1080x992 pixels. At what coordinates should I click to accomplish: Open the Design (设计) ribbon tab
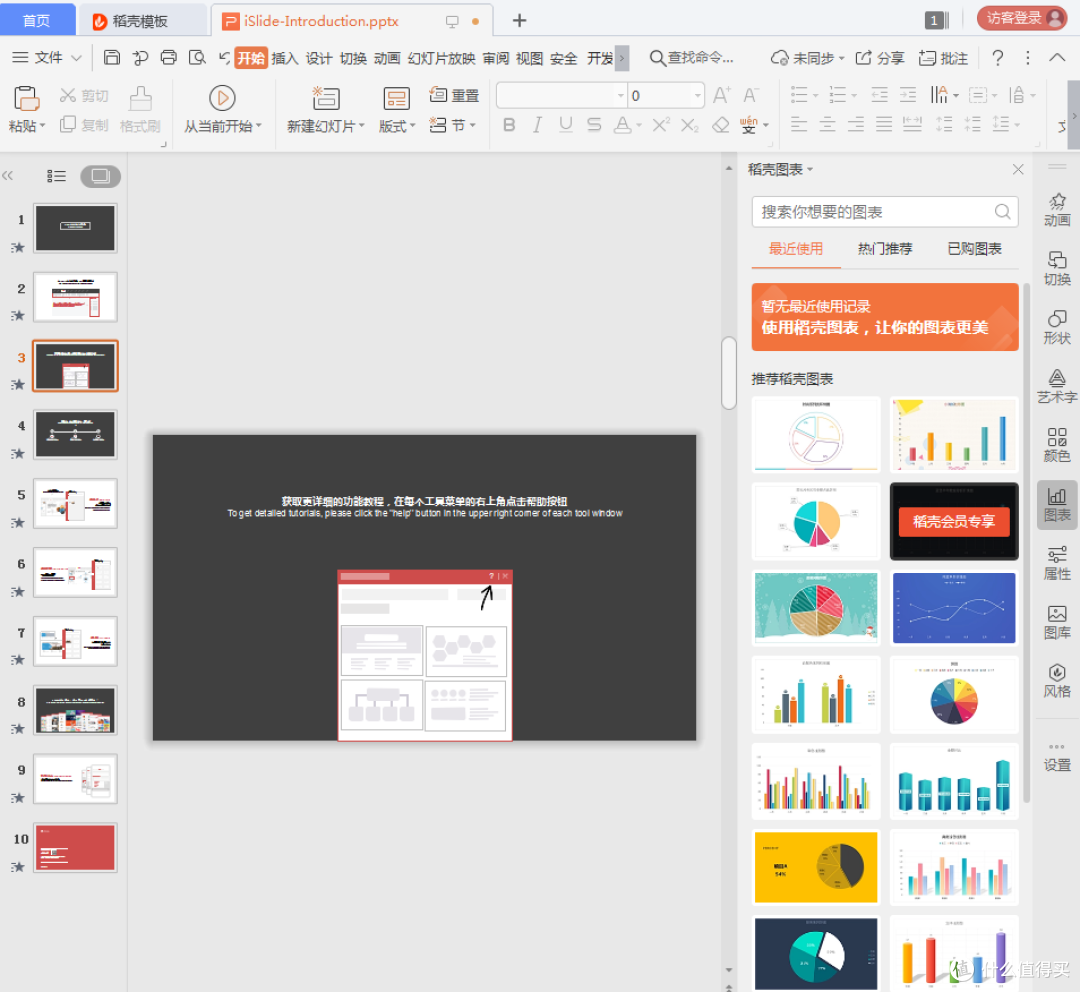(x=319, y=58)
